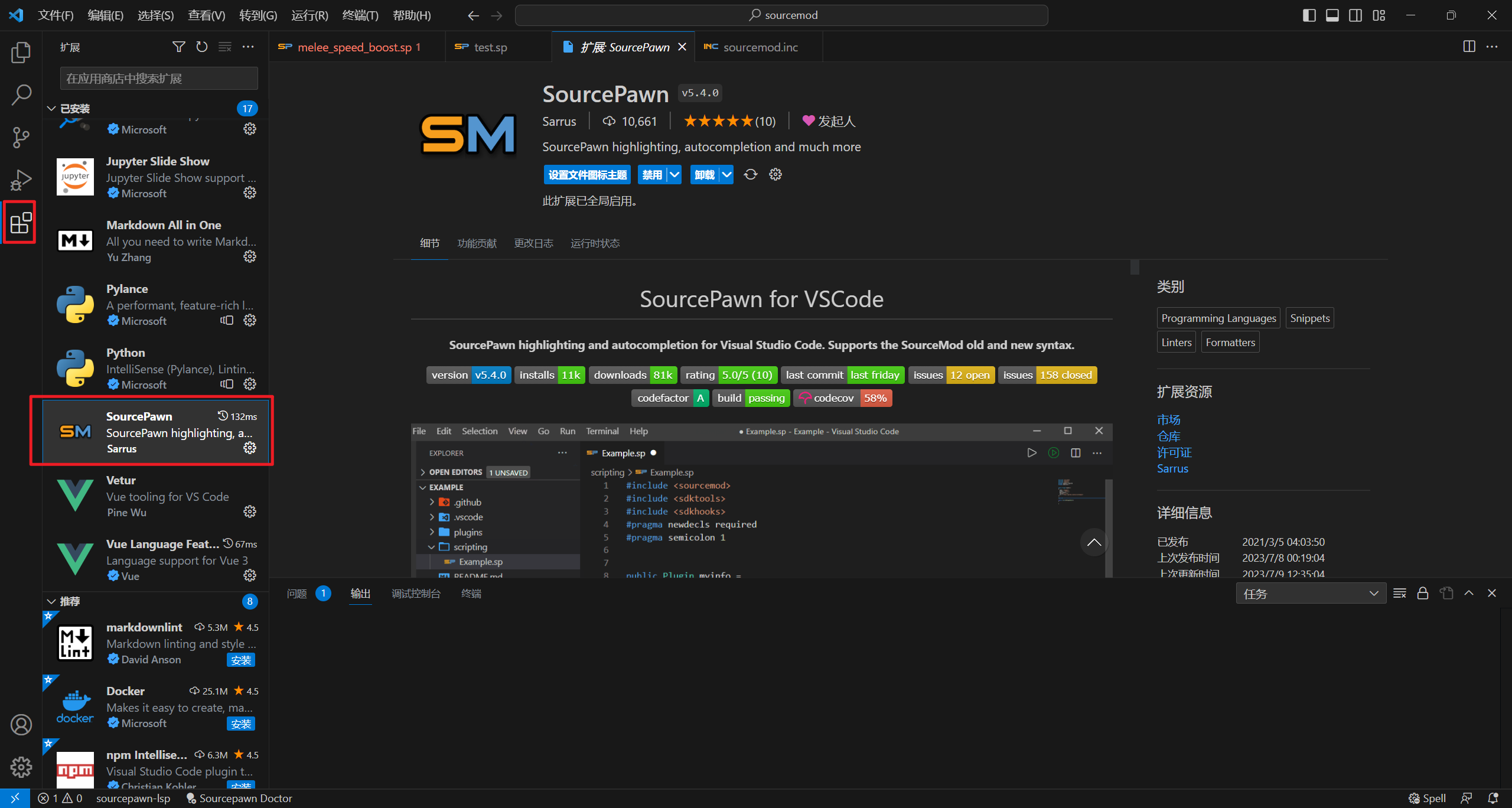Clear the output panel
This screenshot has height=808, width=1512.
click(x=1400, y=594)
